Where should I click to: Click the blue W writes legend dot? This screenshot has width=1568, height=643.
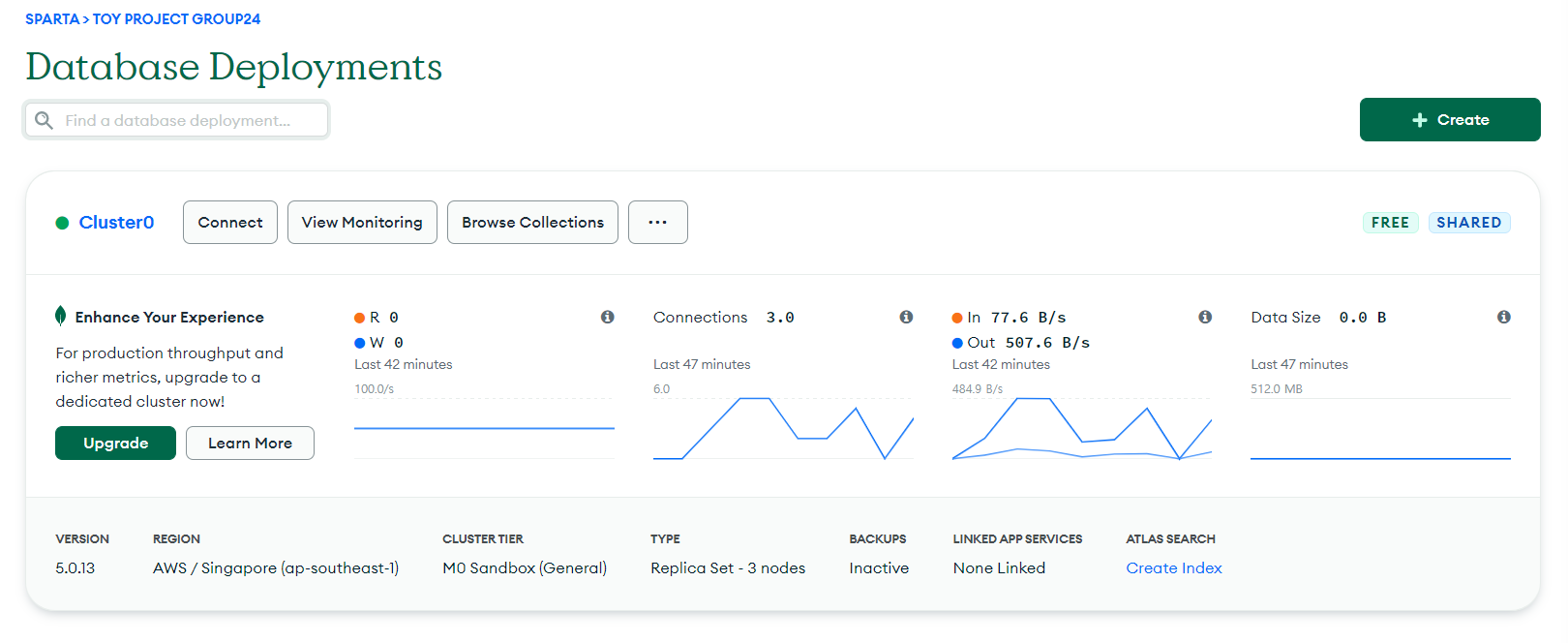(x=360, y=343)
